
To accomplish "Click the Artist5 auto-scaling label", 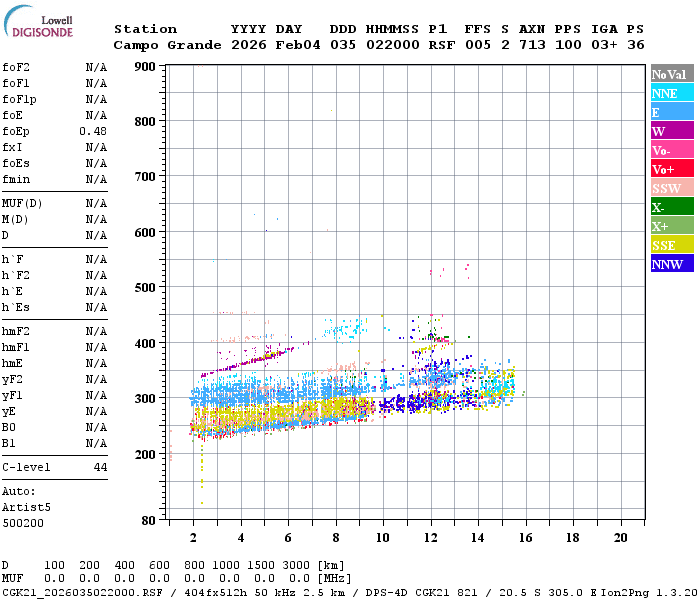I will point(23,507).
